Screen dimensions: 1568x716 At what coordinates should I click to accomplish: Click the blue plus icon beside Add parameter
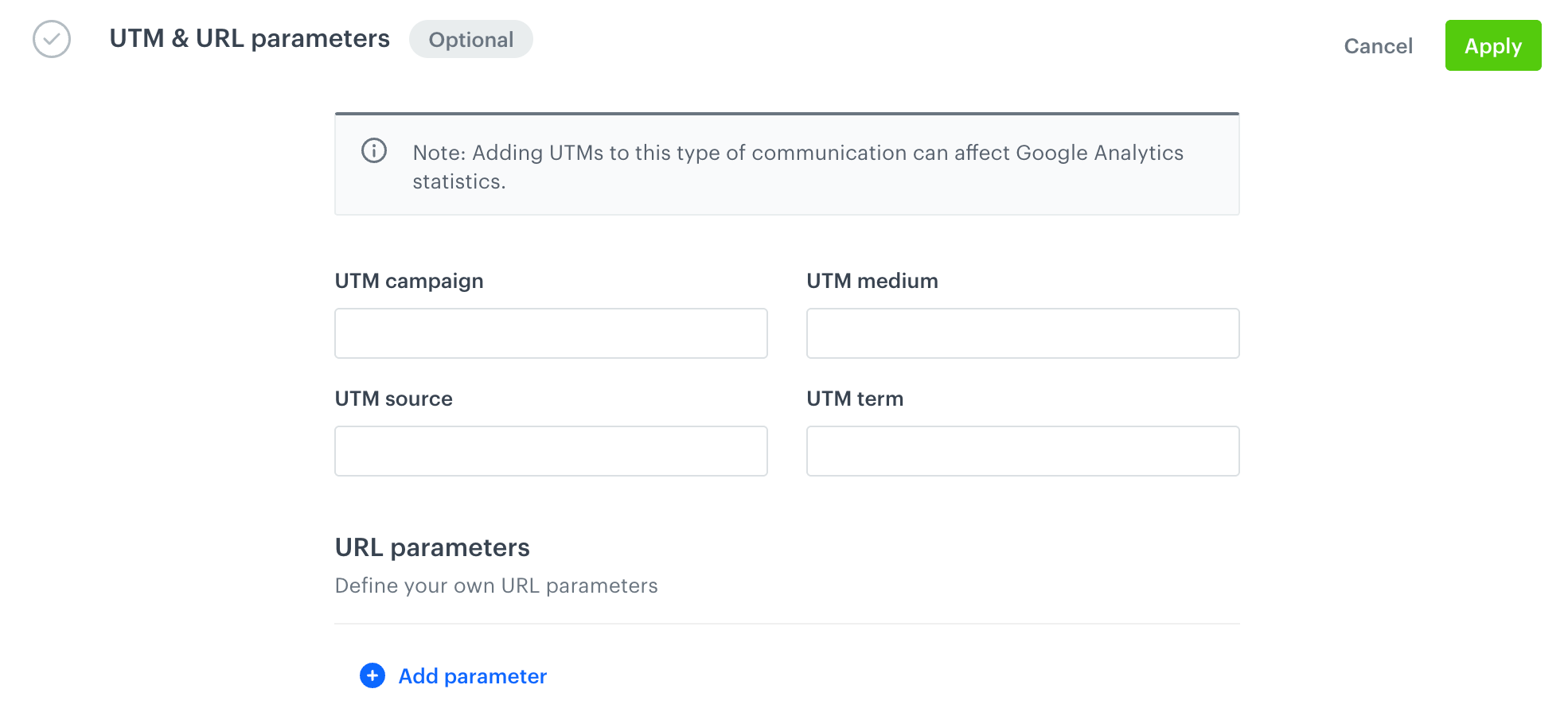click(371, 675)
